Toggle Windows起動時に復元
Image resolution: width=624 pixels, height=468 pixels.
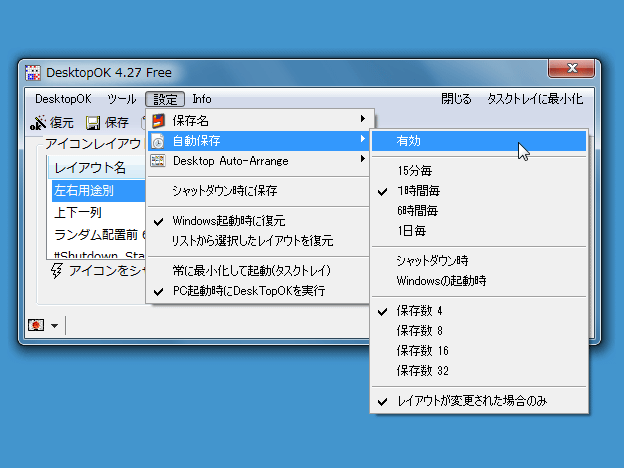coord(258,221)
